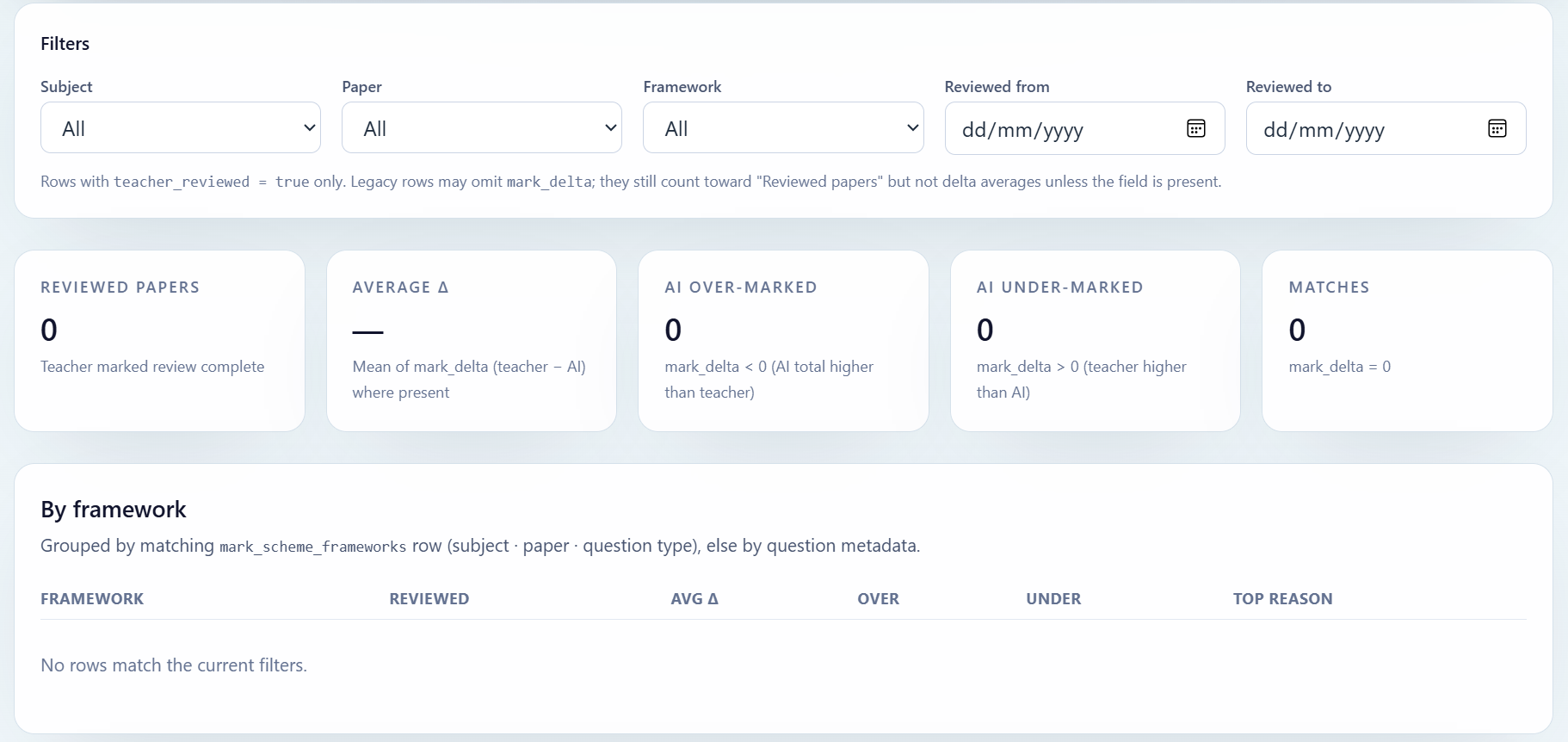The height and width of the screenshot is (742, 1568).
Task: Select the AI Over-marked stat card
Action: pyautogui.click(x=783, y=341)
